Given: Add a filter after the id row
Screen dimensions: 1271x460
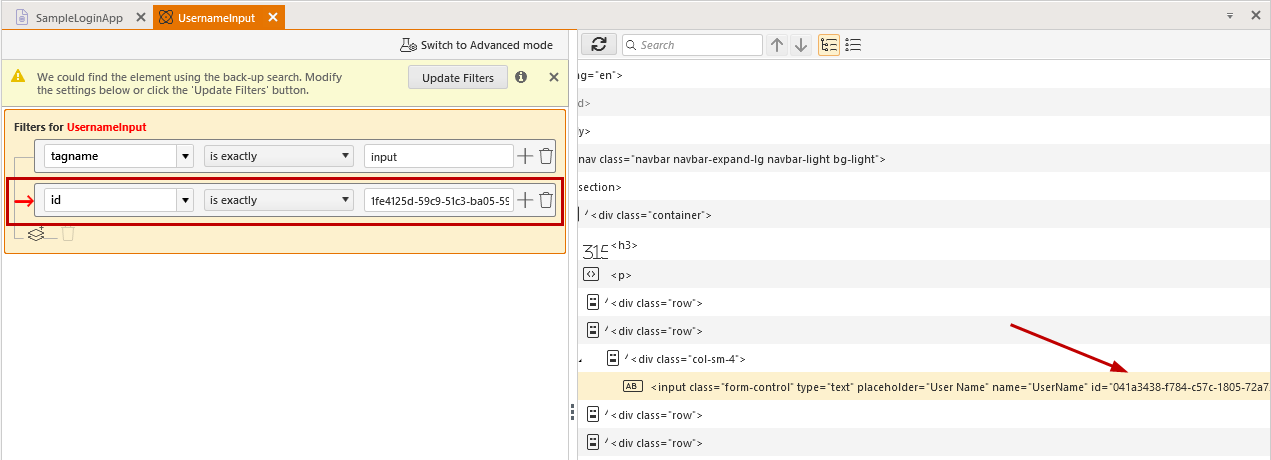Looking at the screenshot, I should tap(525, 200).
